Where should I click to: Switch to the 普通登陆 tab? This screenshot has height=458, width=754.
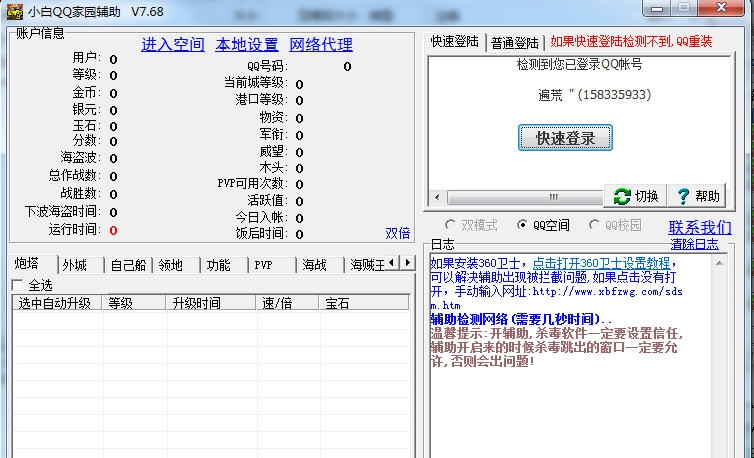click(515, 43)
